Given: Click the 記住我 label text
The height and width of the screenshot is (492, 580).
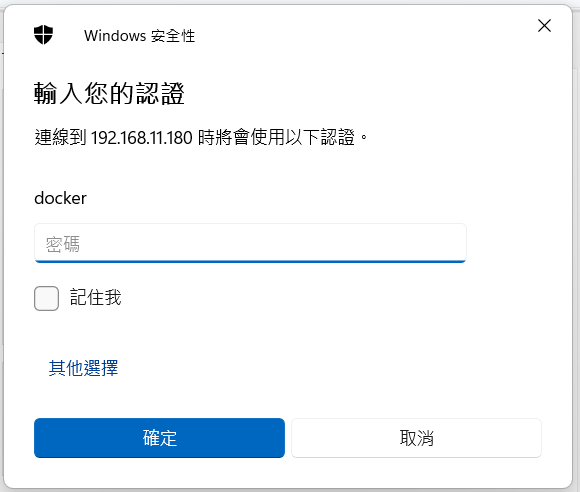Looking at the screenshot, I should pos(95,298).
